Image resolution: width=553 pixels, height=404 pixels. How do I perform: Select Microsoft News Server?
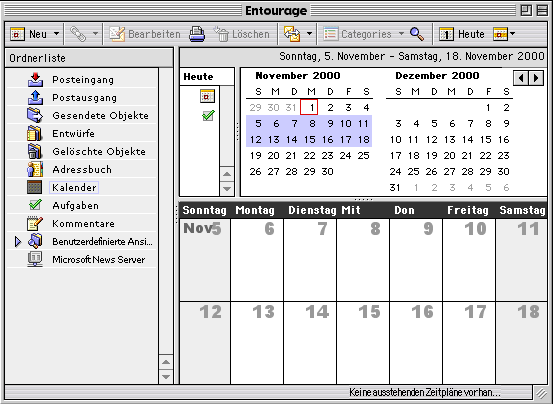tap(98, 259)
